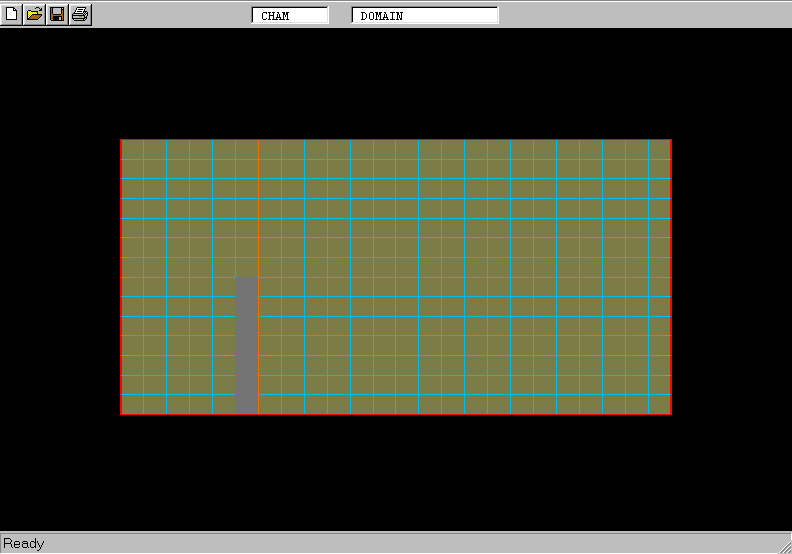Save with the floppy disk icon
Image resolution: width=792 pixels, height=554 pixels.
point(57,14)
